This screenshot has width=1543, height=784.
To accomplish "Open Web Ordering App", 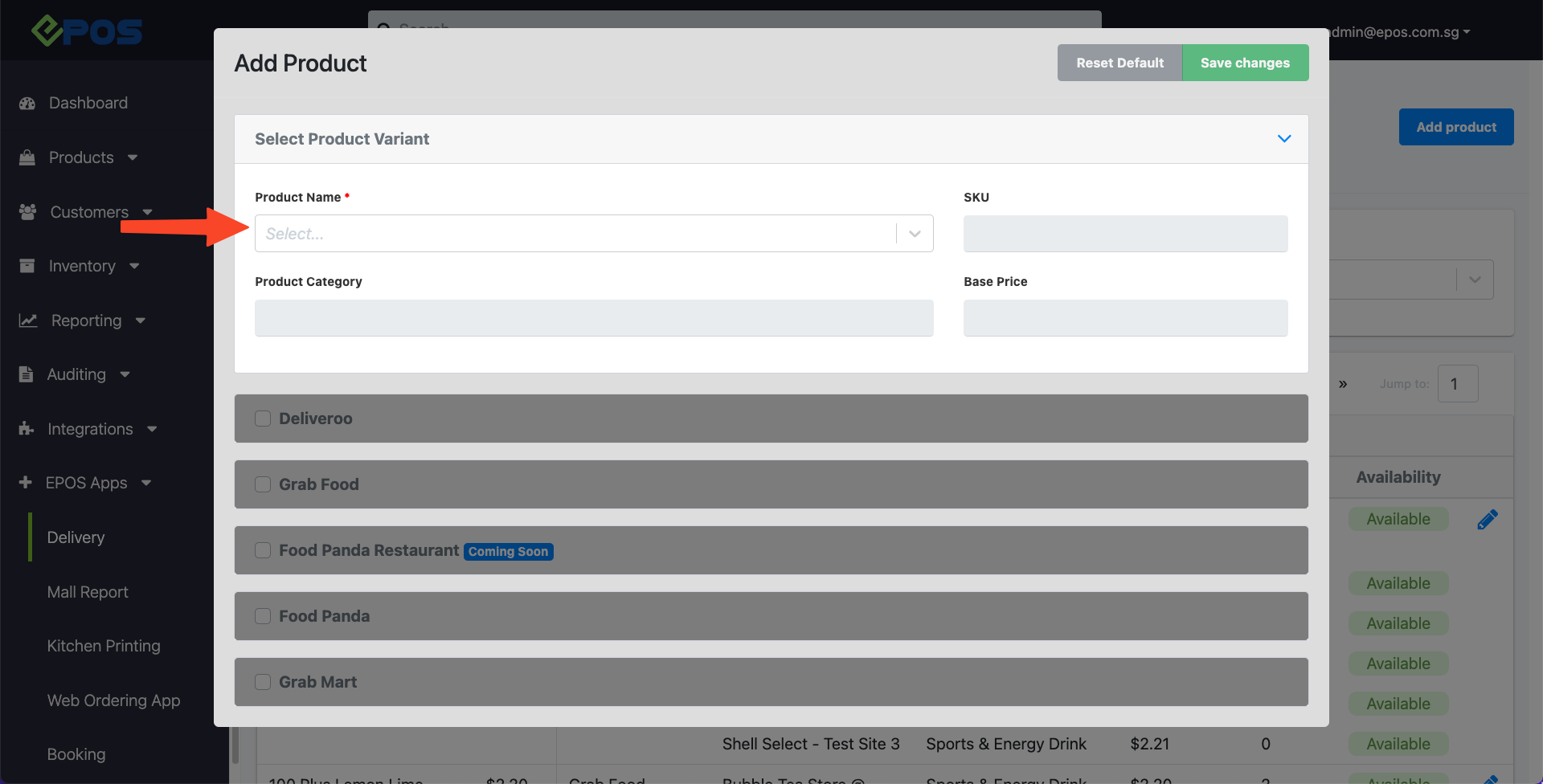I will click(113, 700).
